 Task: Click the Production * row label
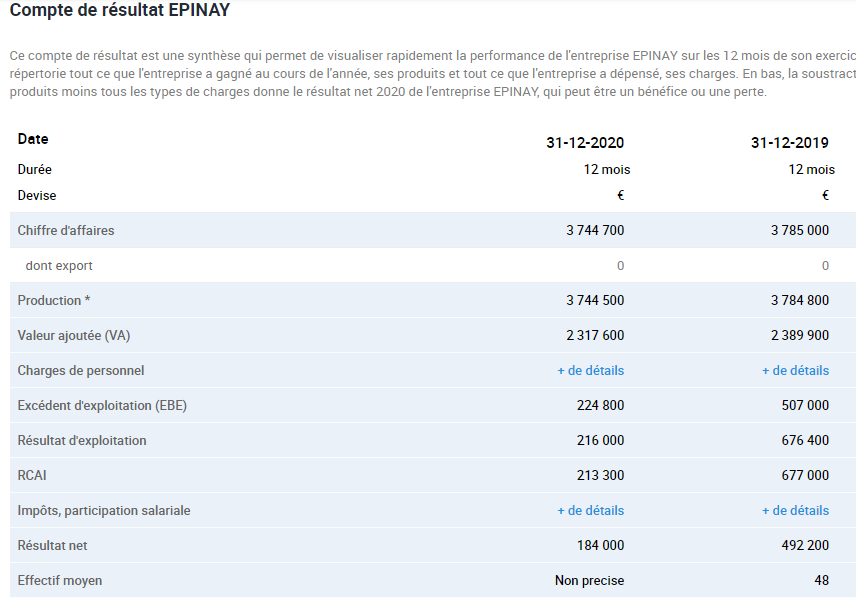coord(54,300)
